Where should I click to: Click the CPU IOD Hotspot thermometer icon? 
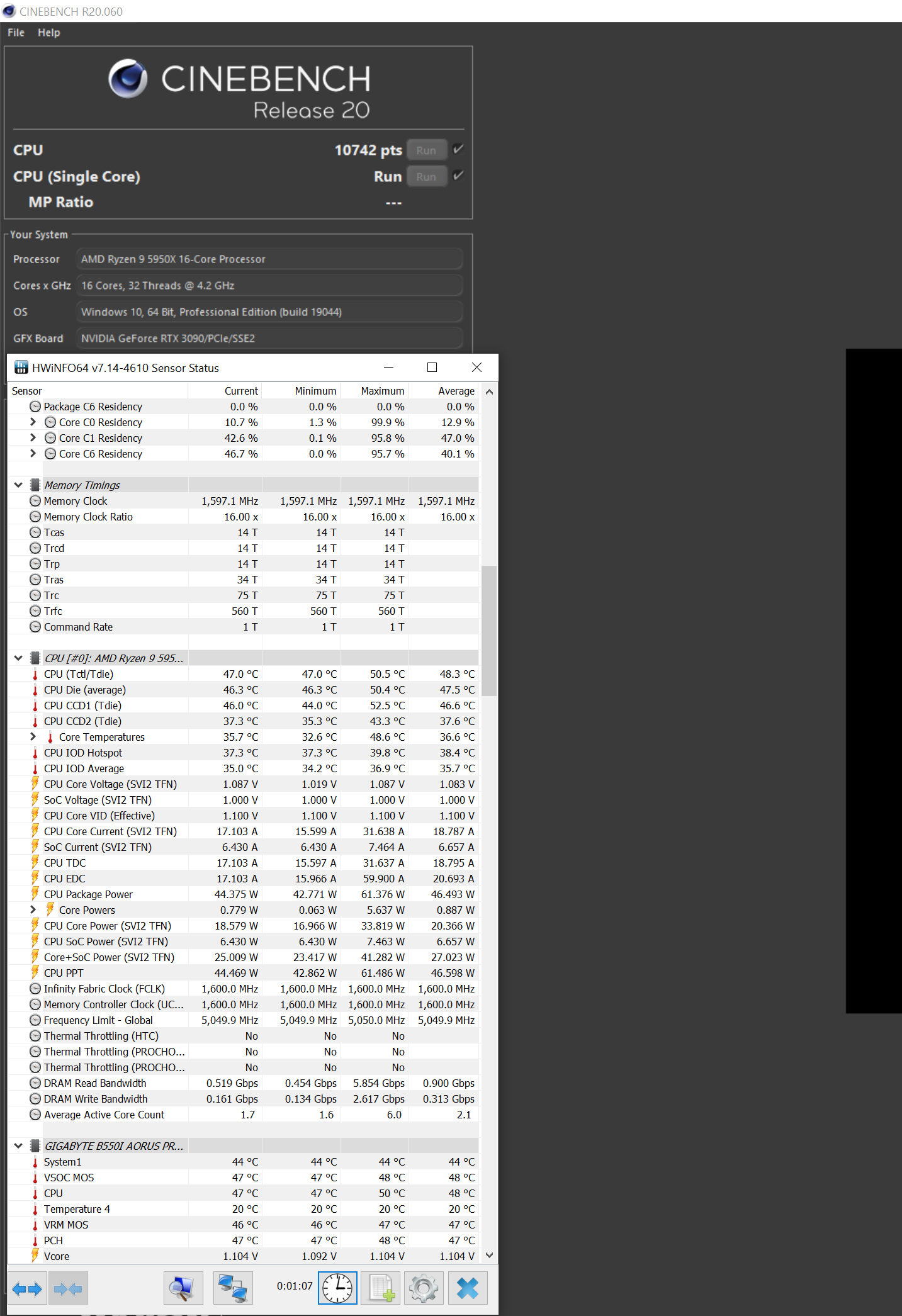35,753
